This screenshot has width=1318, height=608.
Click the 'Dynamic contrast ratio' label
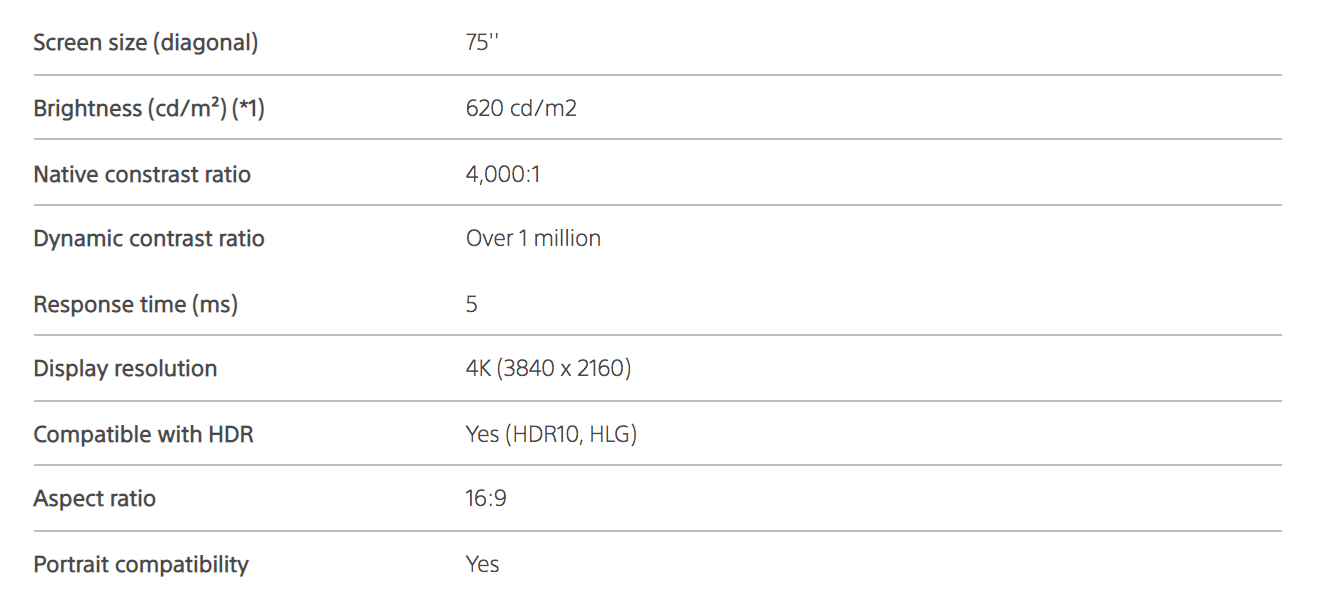pos(149,238)
